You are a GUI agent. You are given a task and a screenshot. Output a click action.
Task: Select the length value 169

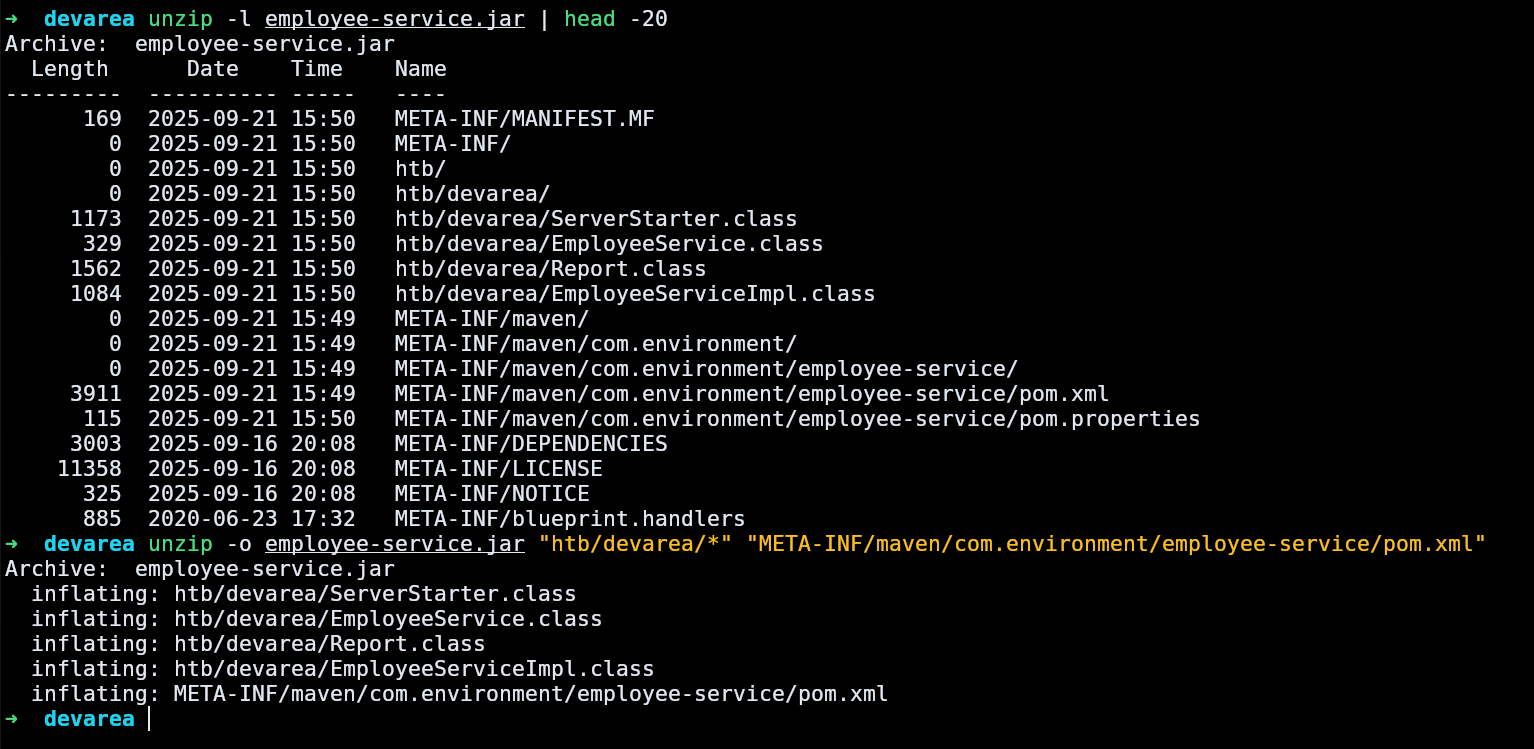coord(102,119)
